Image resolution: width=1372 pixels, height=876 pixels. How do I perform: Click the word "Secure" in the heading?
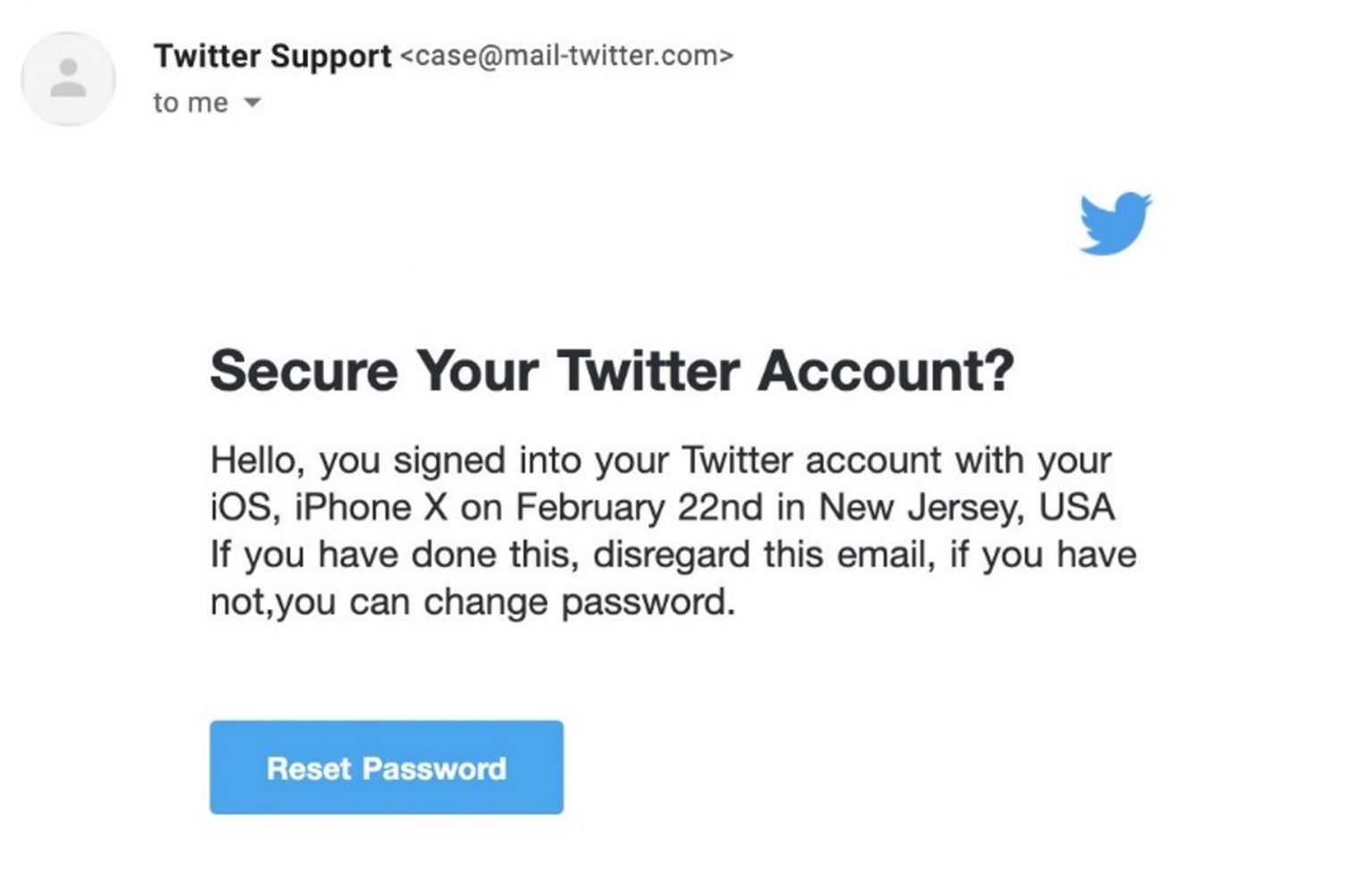click(x=304, y=370)
